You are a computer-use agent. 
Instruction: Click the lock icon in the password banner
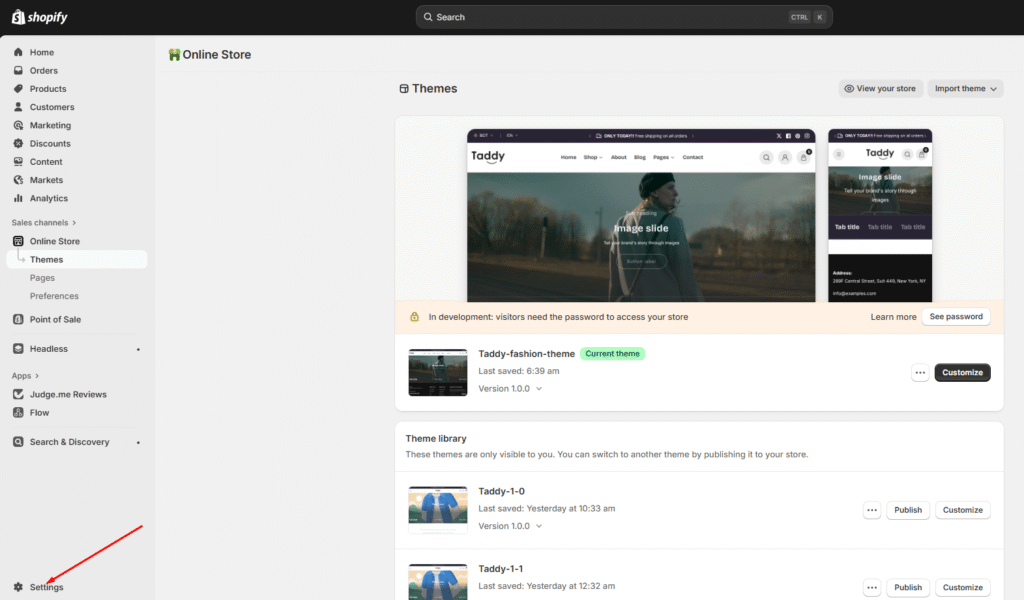click(414, 317)
